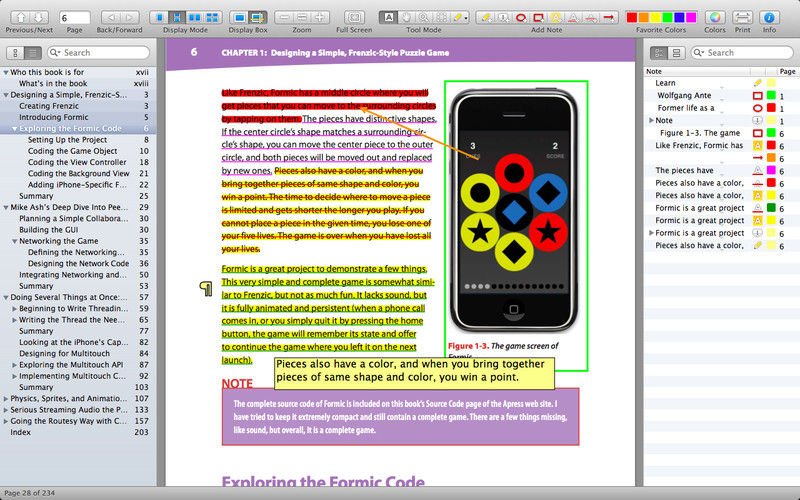Collapse 'Who this book is for' outline item

point(6,72)
